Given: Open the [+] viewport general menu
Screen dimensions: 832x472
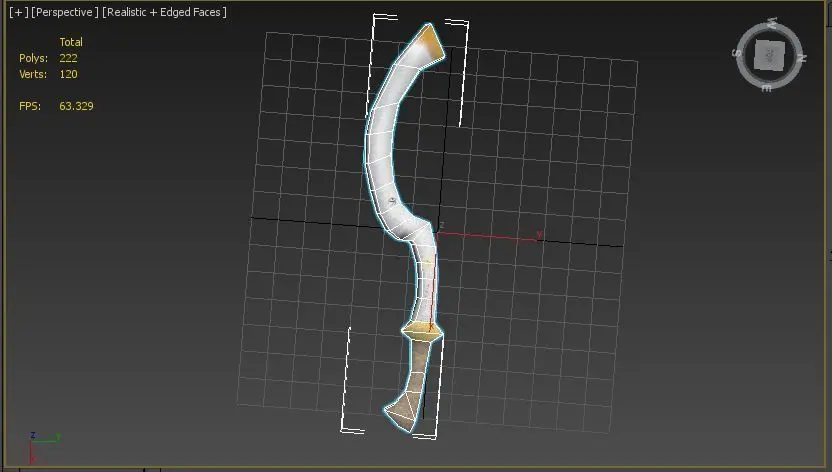Looking at the screenshot, I should (x=19, y=12).
